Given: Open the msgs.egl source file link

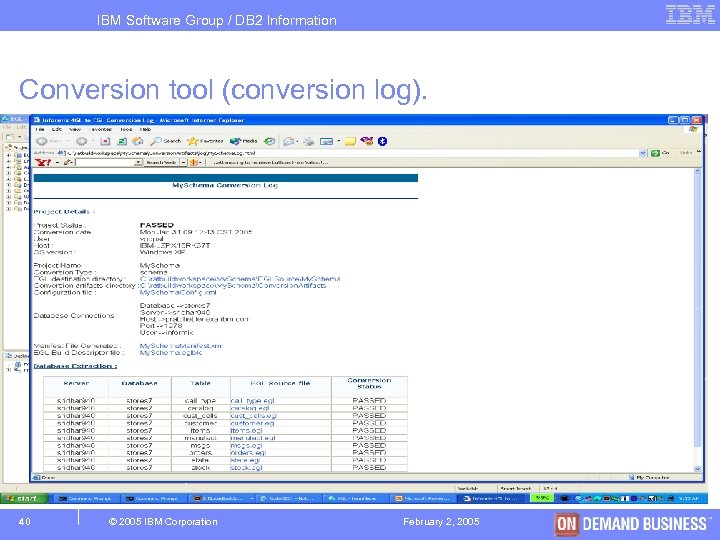Looking at the screenshot, I should (246, 445).
